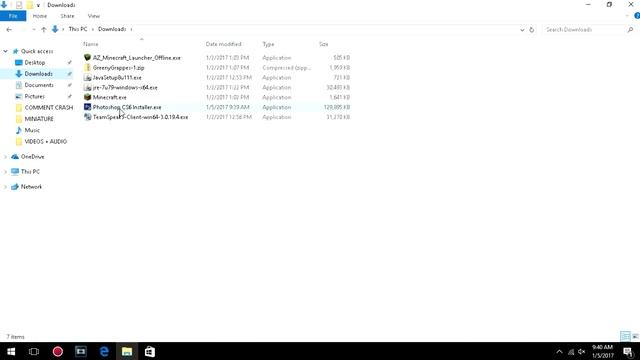The height and width of the screenshot is (360, 640).
Task: Click the 1/5/2017 9:39 AM date cell
Action: tap(227, 107)
